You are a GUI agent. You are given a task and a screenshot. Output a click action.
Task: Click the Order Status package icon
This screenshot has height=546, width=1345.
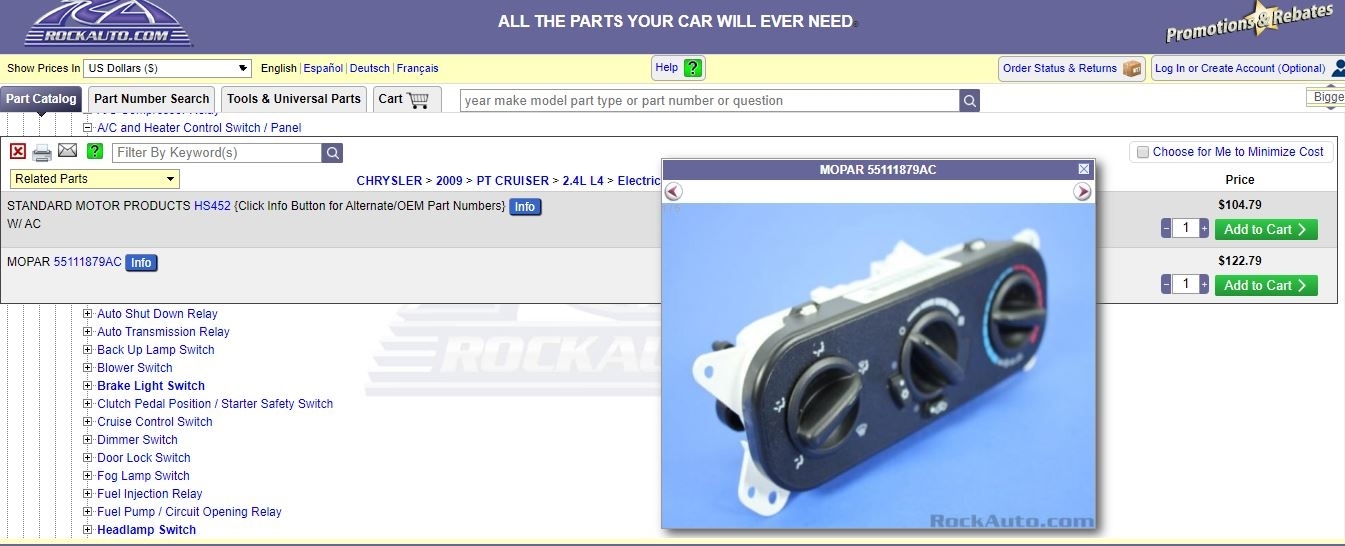pyautogui.click(x=1132, y=68)
